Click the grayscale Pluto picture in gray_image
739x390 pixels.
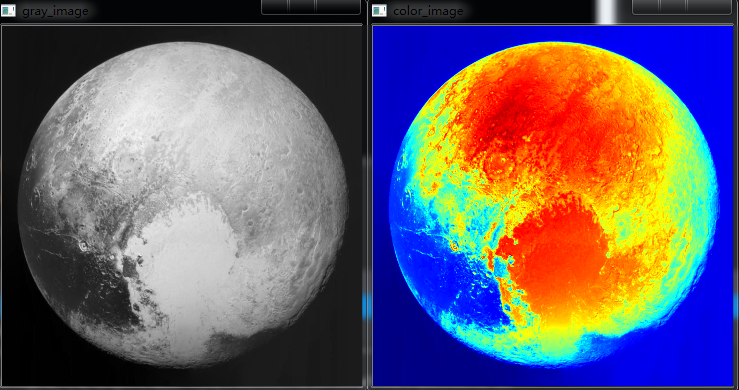point(181,206)
